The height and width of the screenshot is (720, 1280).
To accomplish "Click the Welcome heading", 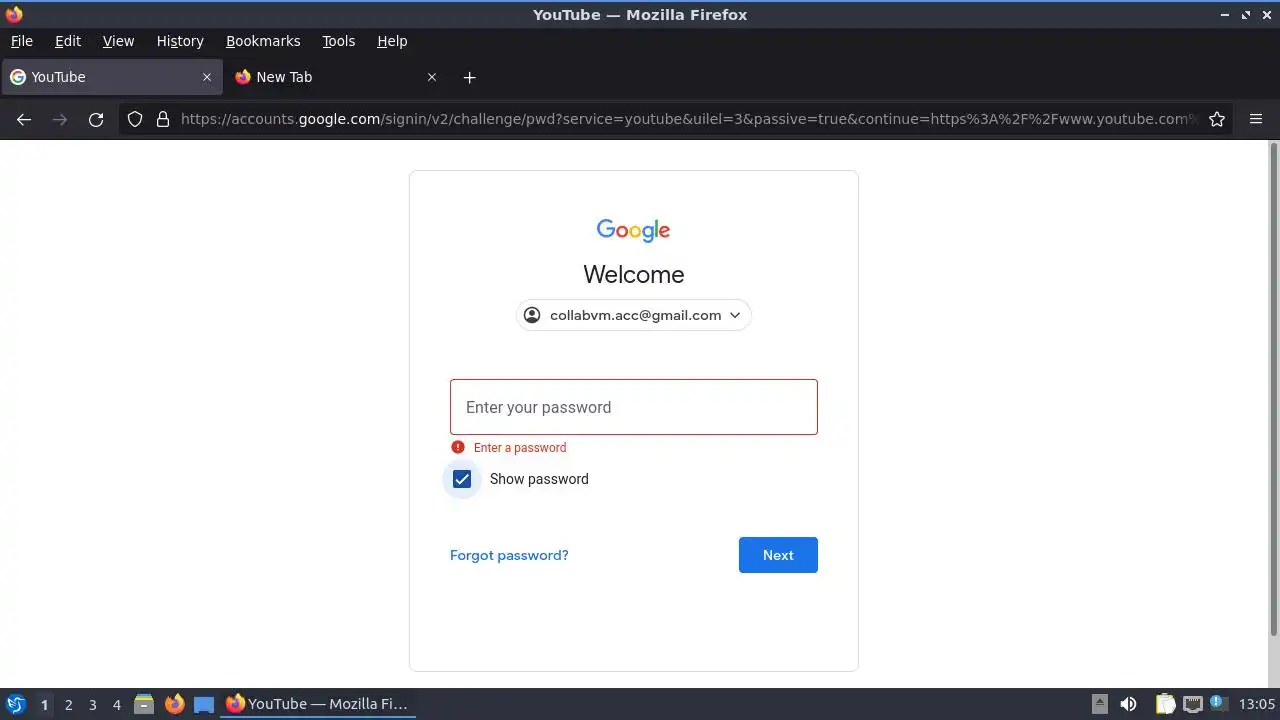I will (634, 275).
